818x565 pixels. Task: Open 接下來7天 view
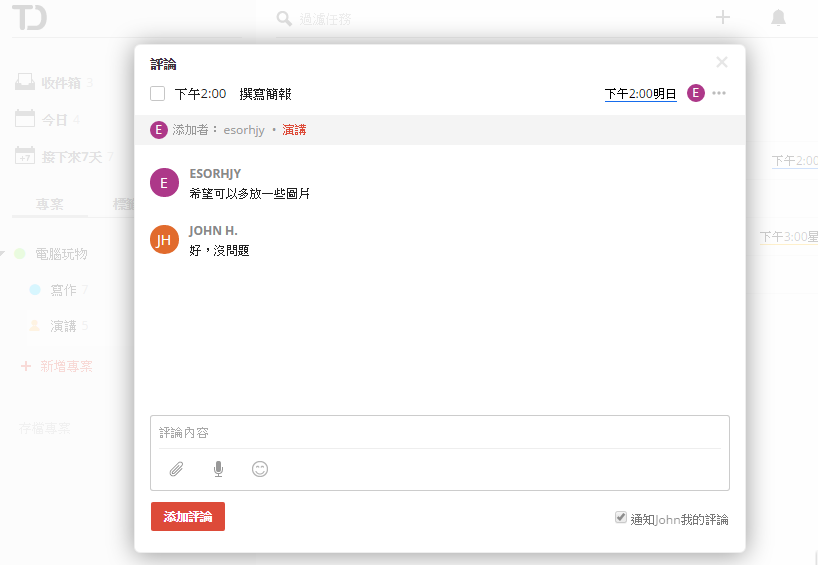click(71, 156)
